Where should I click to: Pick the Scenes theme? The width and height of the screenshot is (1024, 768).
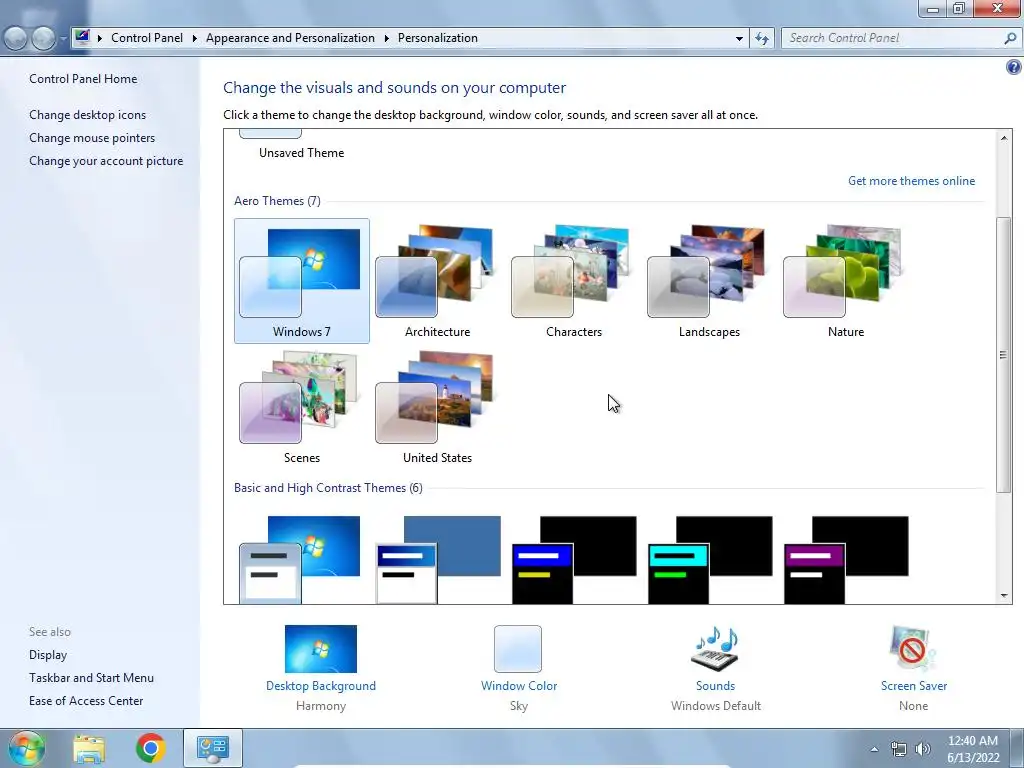pos(302,407)
